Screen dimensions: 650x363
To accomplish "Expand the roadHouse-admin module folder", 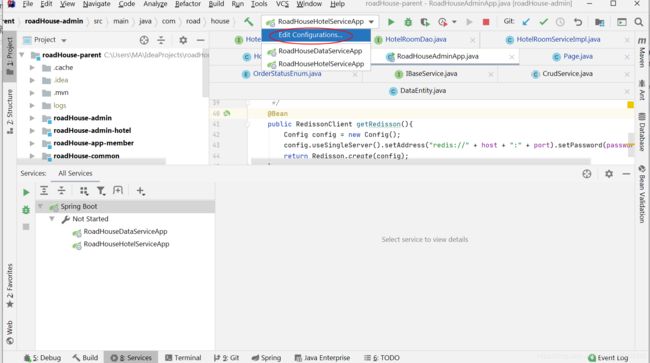I will 32,118.
